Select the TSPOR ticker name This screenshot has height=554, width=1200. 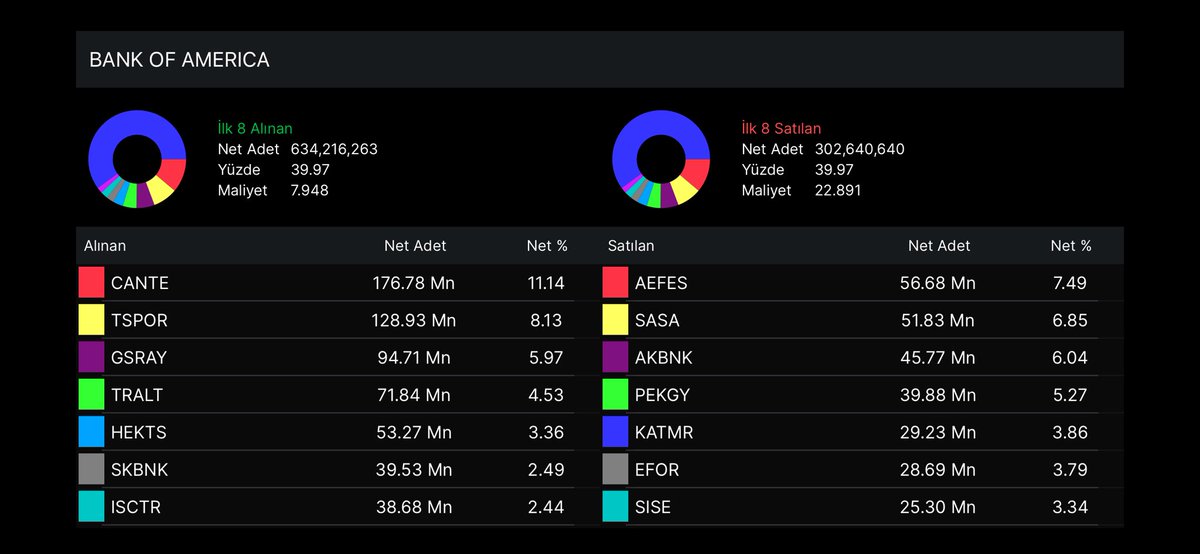(140, 320)
